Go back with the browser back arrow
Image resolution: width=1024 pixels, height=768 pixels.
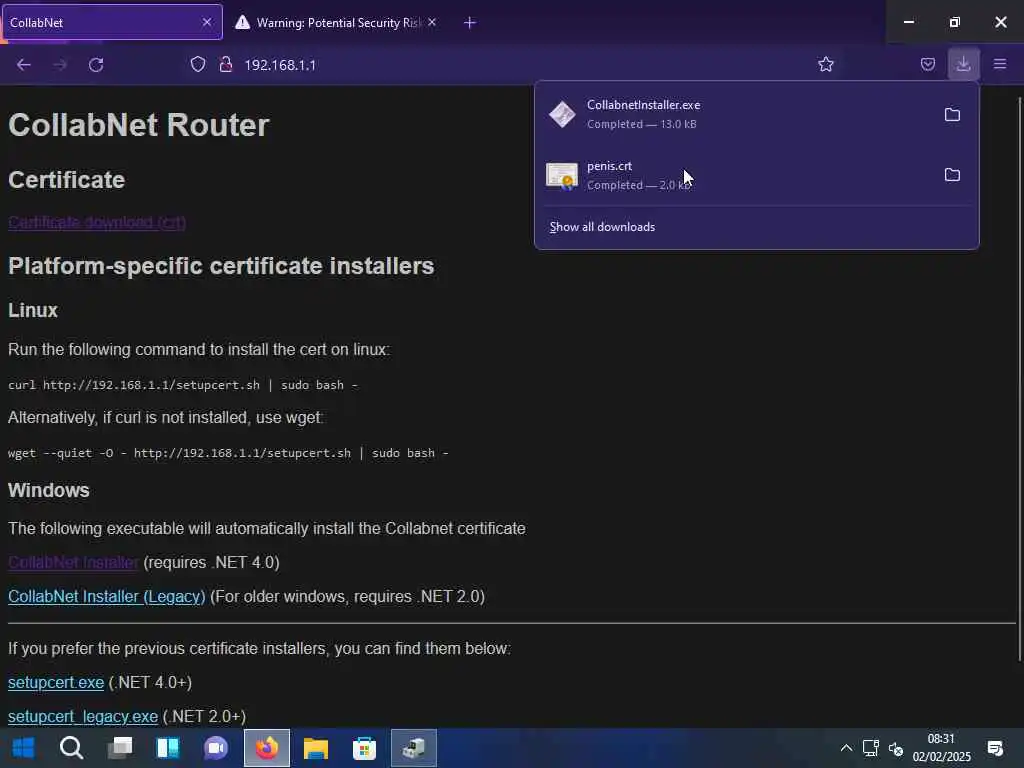[24, 65]
